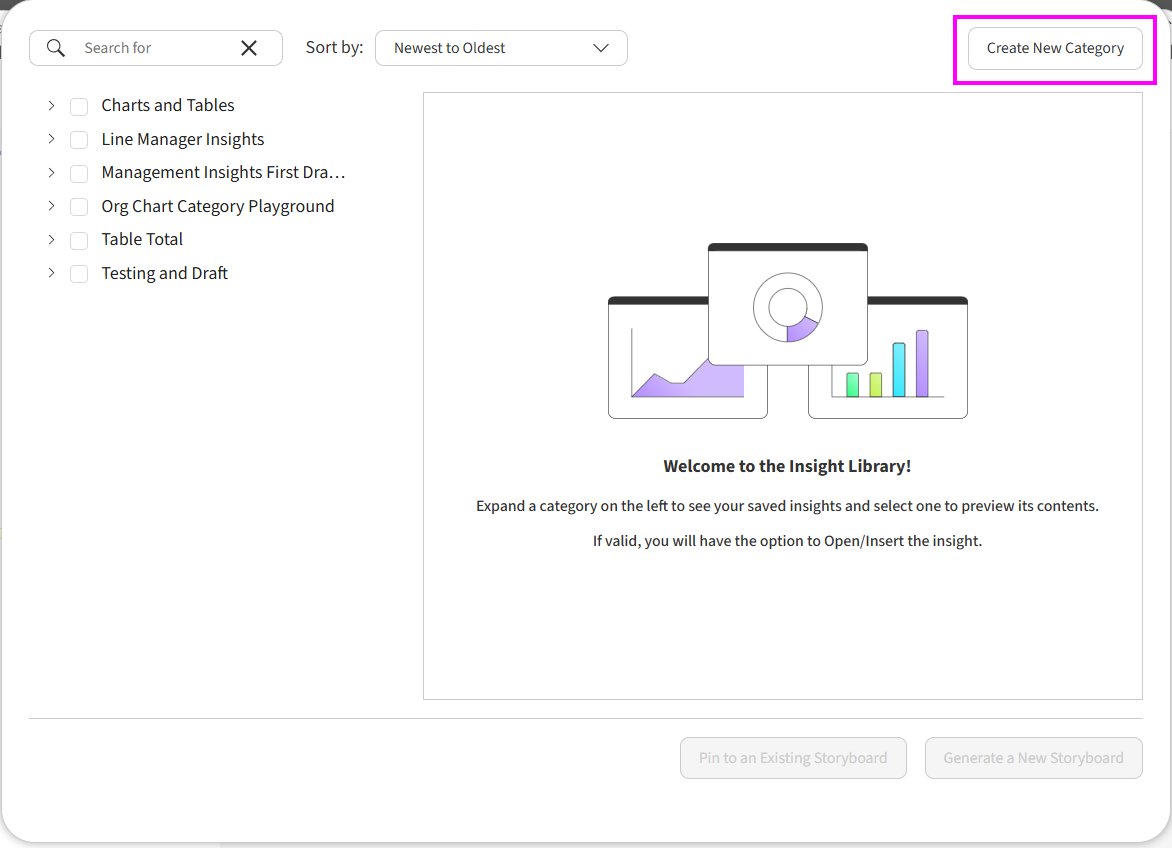Screen dimensions: 1172x848
Task: Tick the Org Chart Category Playground checkbox
Action: coord(79,207)
